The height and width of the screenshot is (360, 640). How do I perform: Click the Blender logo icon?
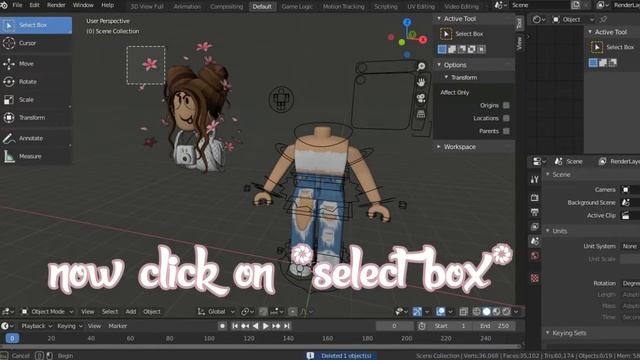(x=4, y=5)
